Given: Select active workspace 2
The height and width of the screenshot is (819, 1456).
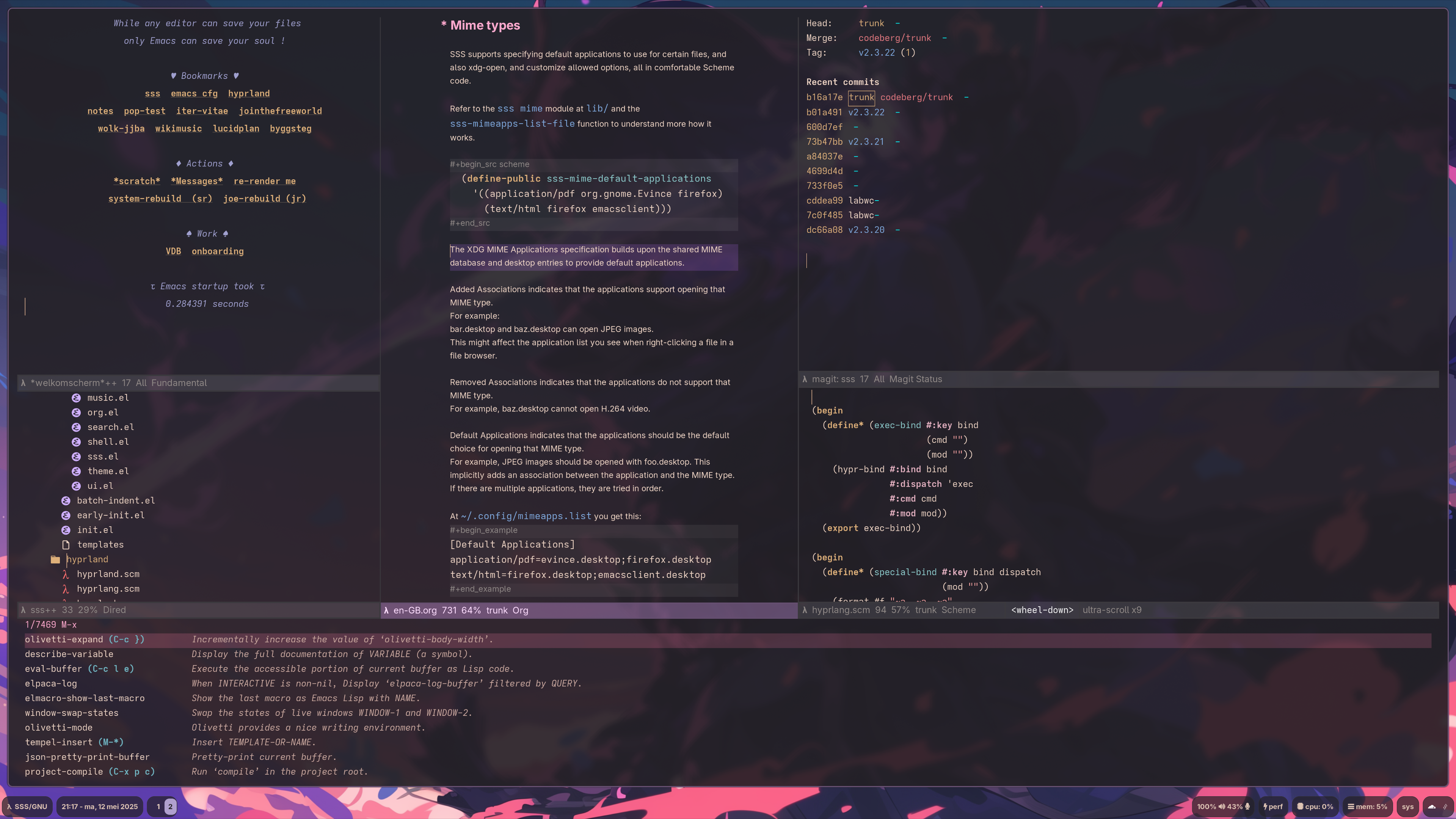Looking at the screenshot, I should pos(170,806).
